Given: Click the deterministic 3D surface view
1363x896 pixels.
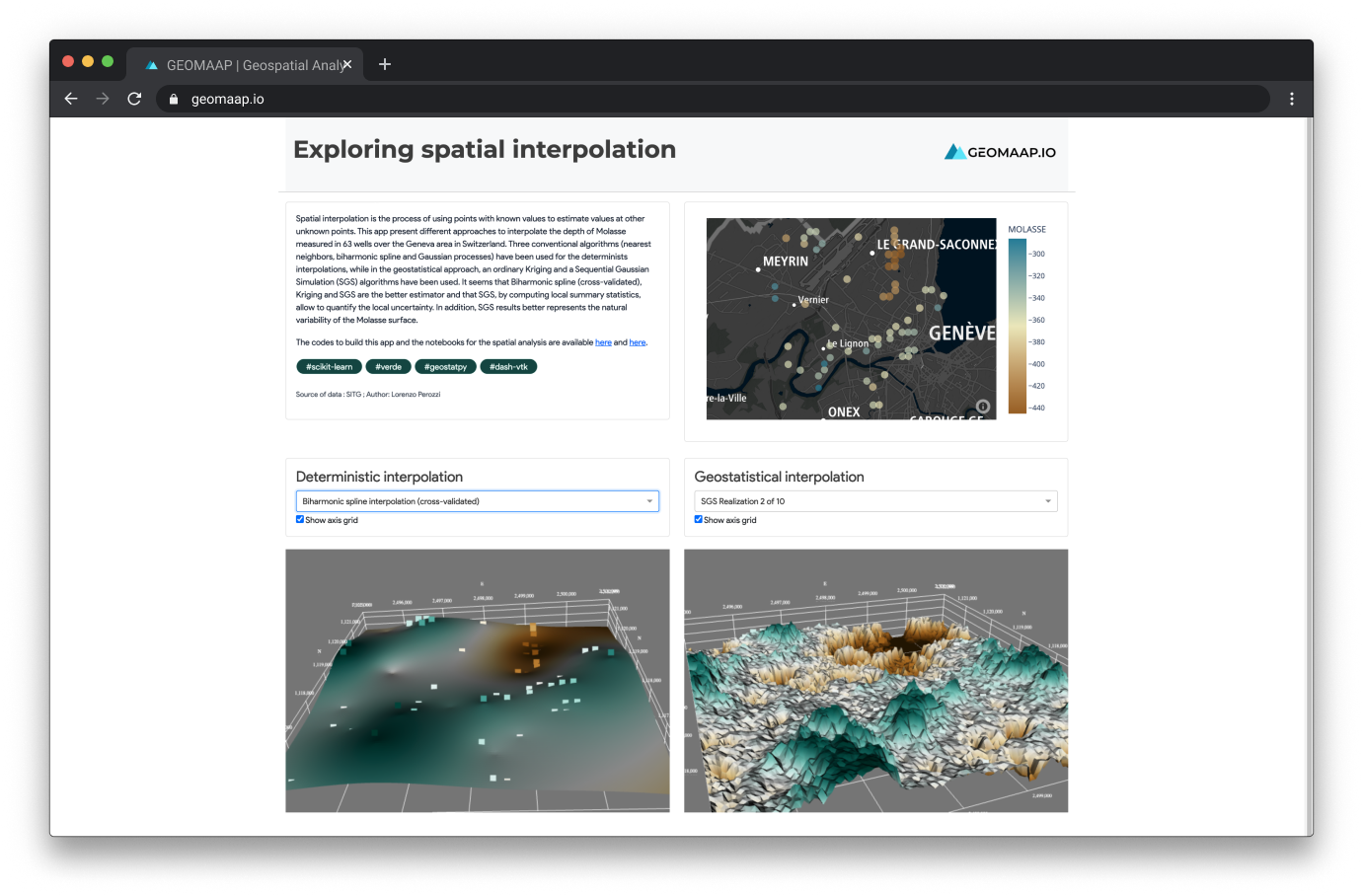Looking at the screenshot, I should (x=478, y=681).
